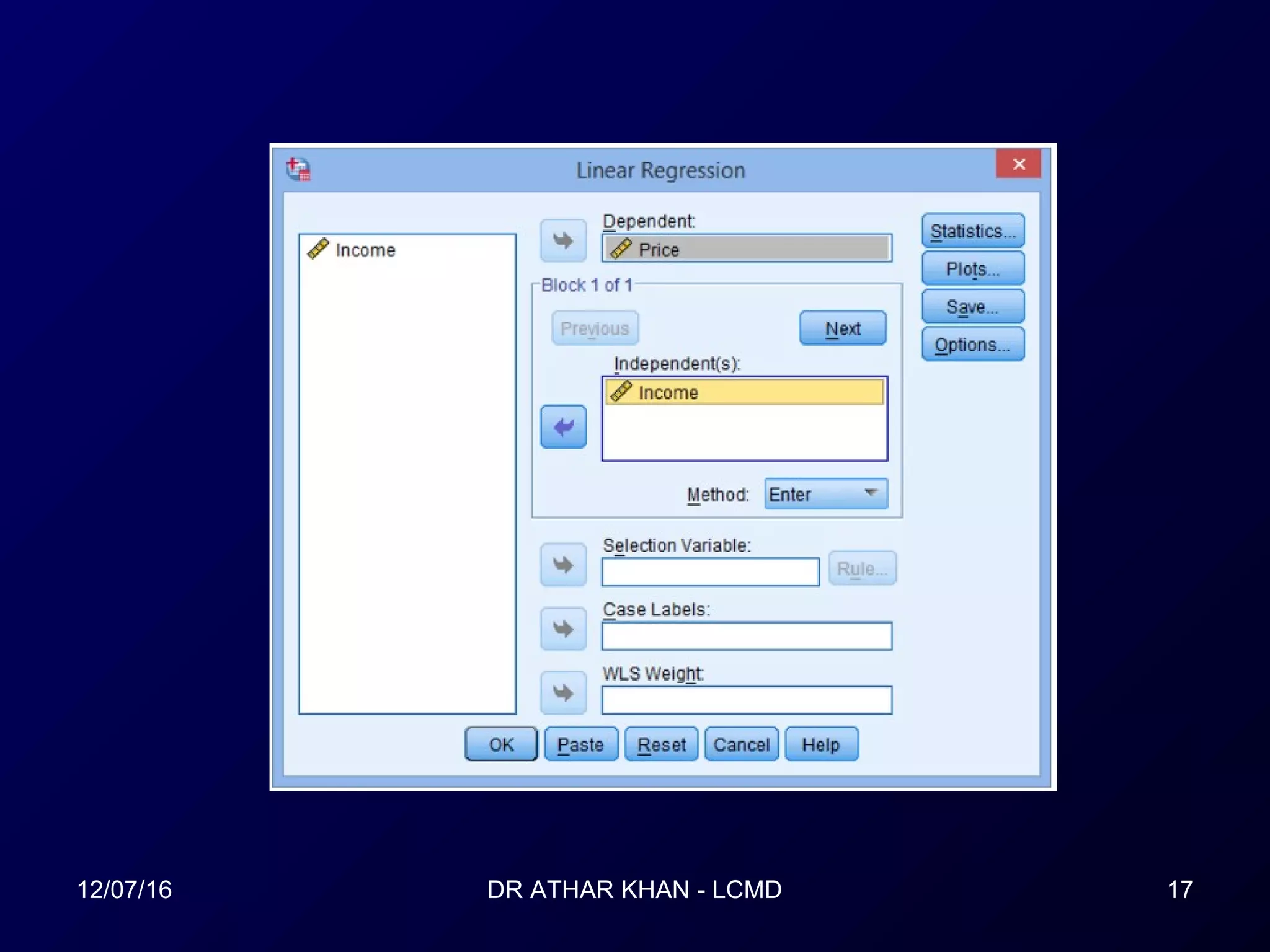Click inside the WLS Weight field
Screen dimensions: 1270x952
[x=747, y=700]
